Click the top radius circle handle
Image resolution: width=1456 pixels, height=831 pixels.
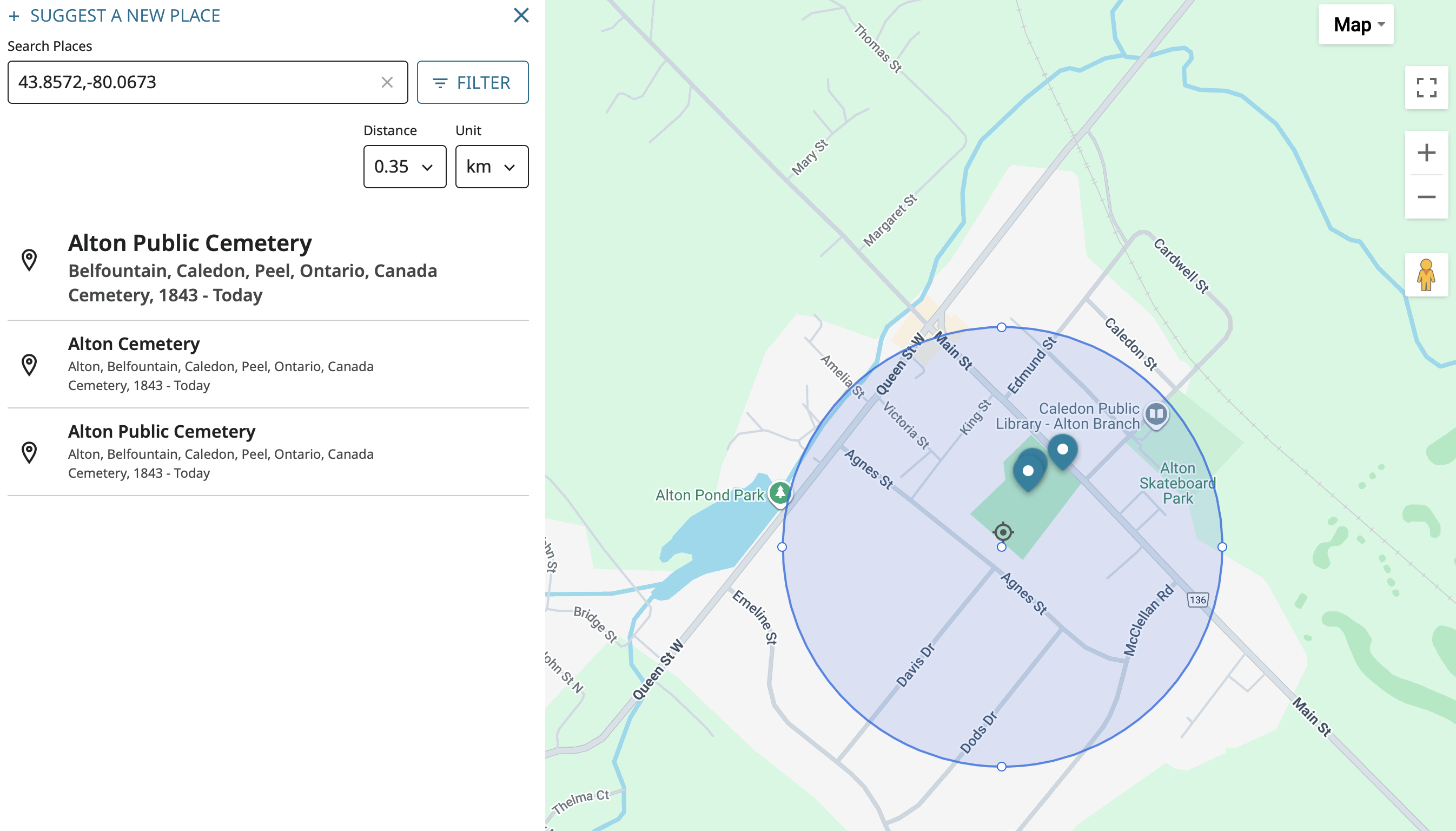pyautogui.click(x=1001, y=327)
